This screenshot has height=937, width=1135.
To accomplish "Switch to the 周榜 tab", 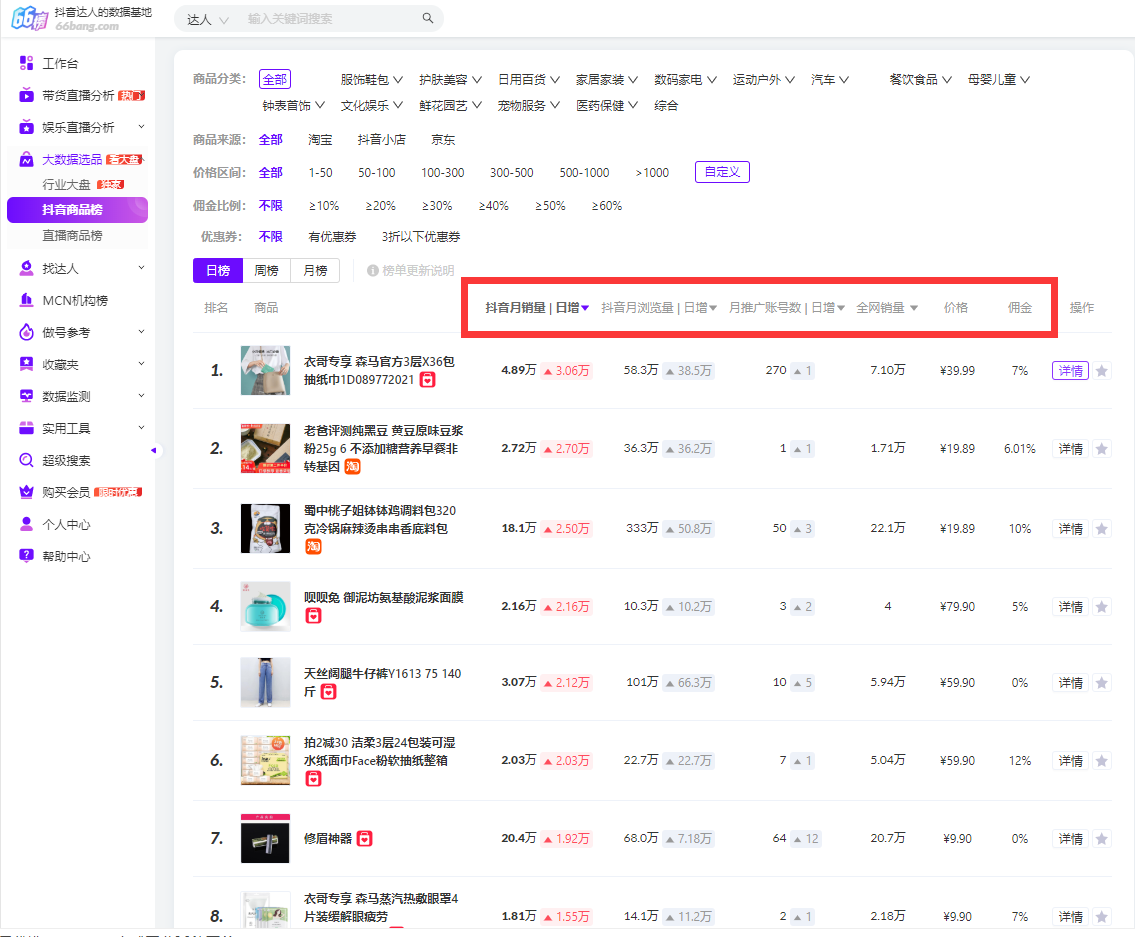I will point(266,271).
